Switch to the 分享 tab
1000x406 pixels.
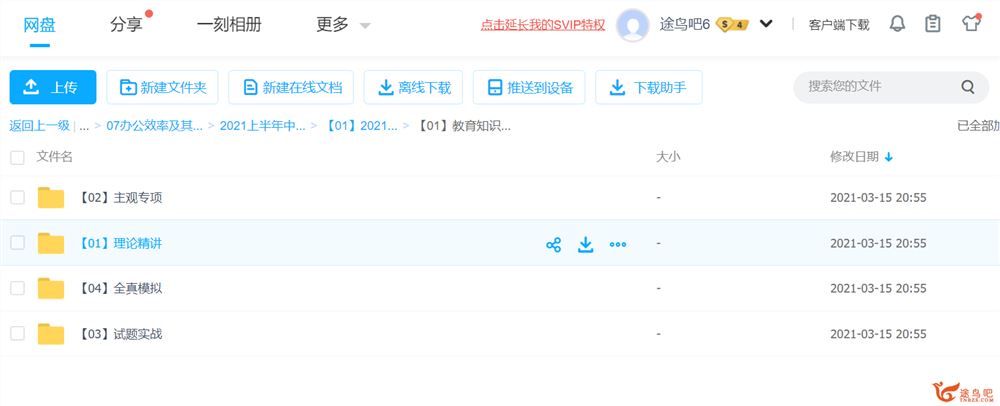pyautogui.click(x=126, y=25)
